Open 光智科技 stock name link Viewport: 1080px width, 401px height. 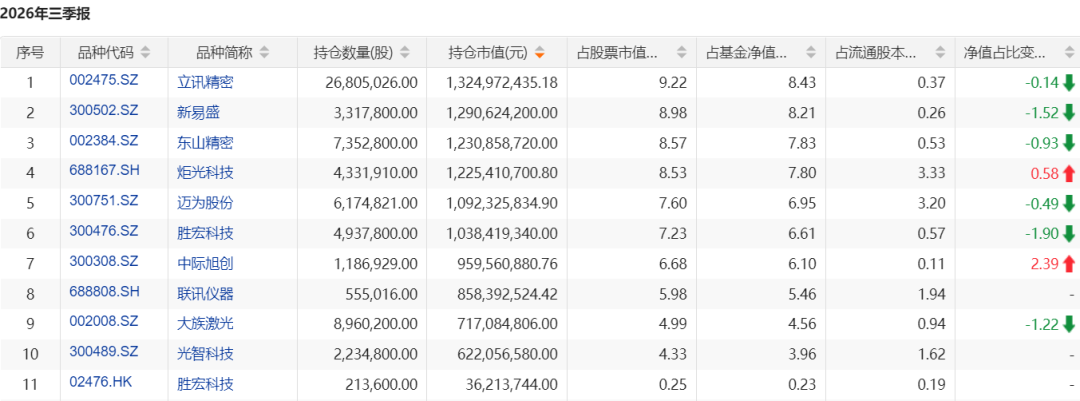pos(205,355)
